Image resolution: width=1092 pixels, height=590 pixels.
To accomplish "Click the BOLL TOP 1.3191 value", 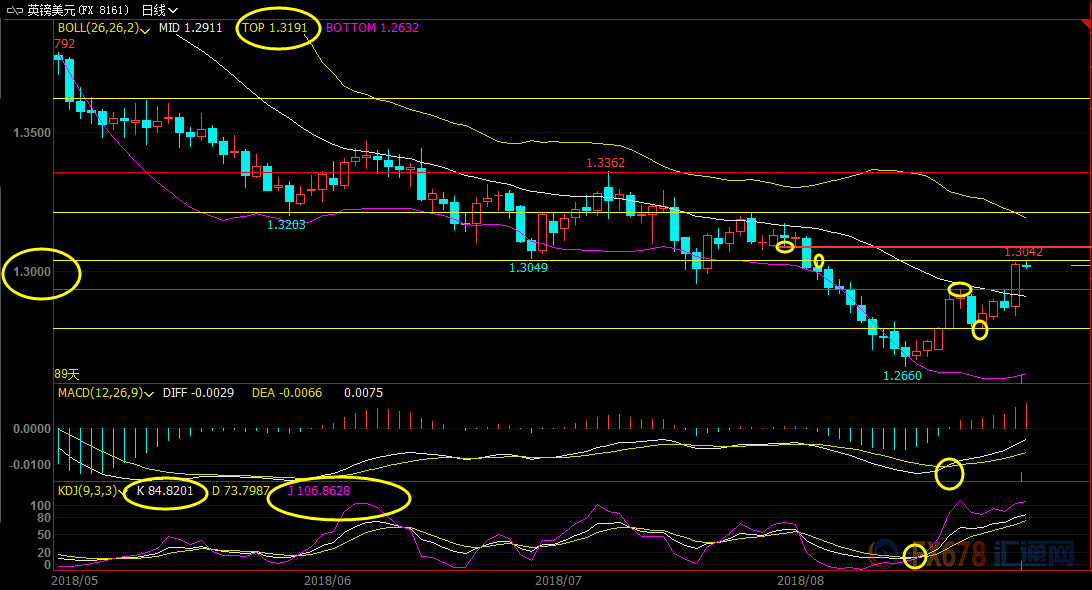I will tap(275, 28).
